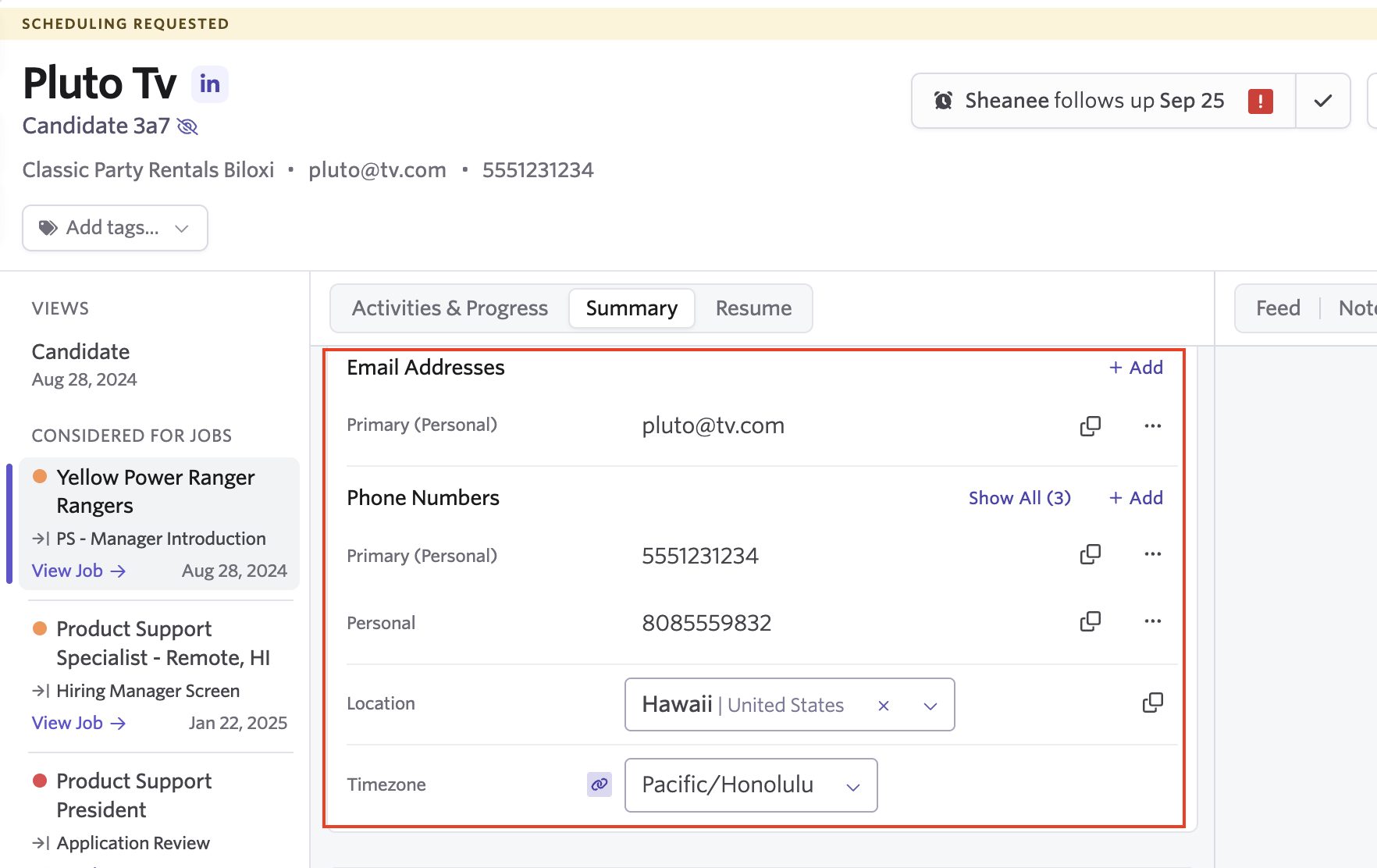1377x868 pixels.
Task: Click the pluto@tv.com value in Email Addresses
Action: (713, 425)
